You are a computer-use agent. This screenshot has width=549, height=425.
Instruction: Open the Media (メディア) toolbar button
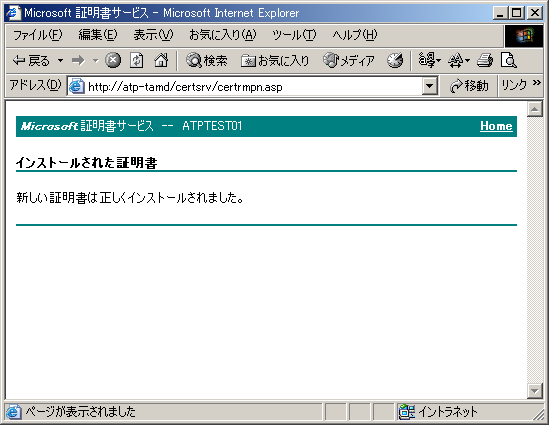[349, 61]
